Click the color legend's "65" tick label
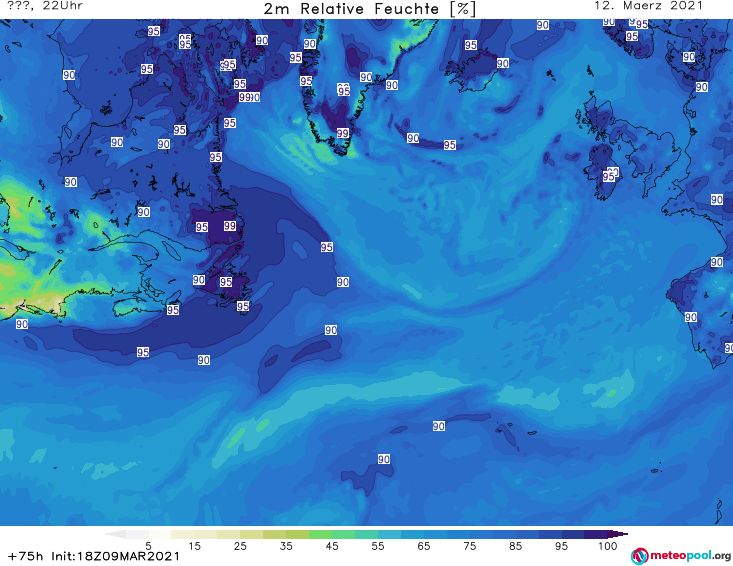This screenshot has height=566, width=733. click(x=424, y=546)
